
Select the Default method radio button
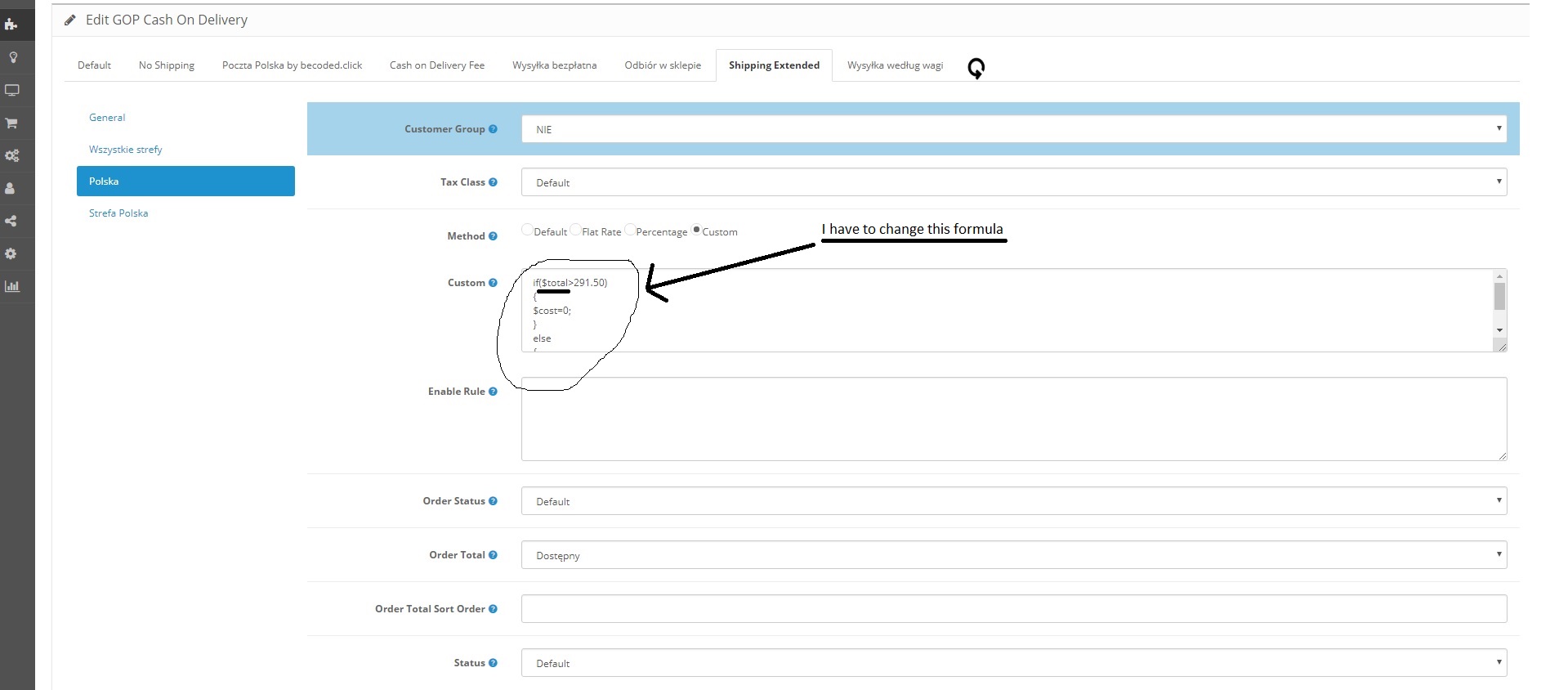click(527, 230)
